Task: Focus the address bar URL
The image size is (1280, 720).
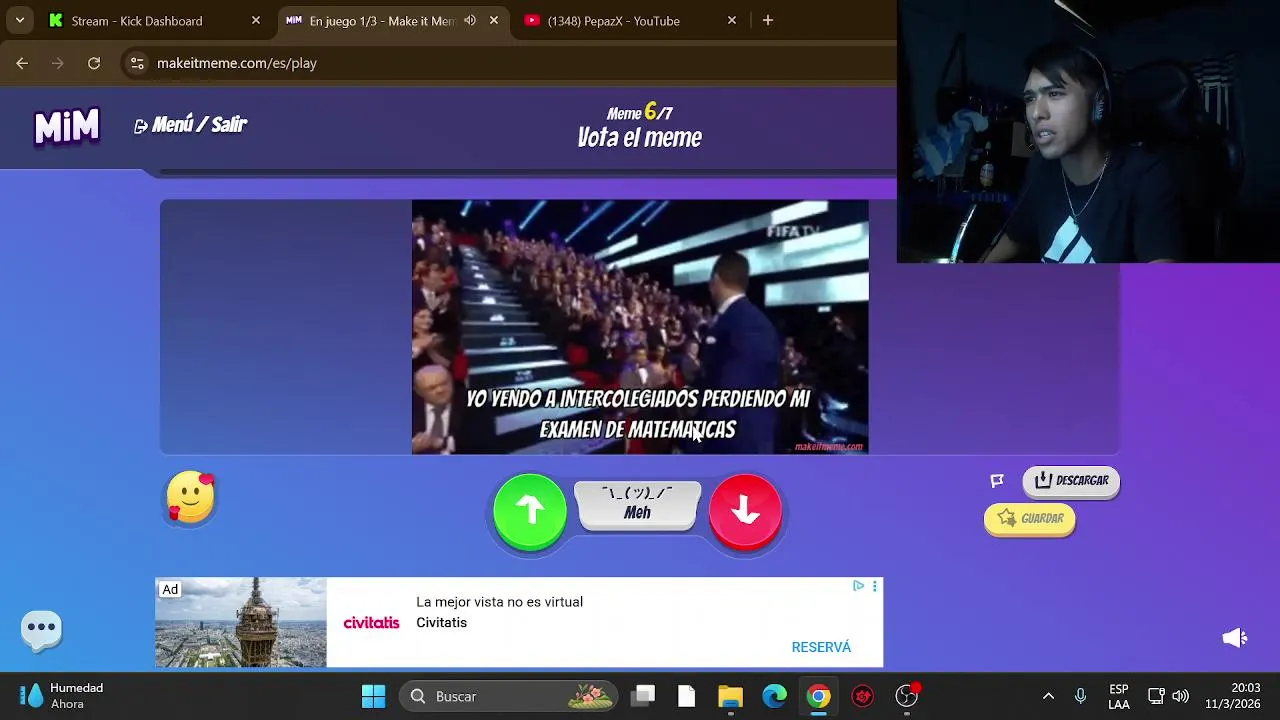Action: pos(237,63)
